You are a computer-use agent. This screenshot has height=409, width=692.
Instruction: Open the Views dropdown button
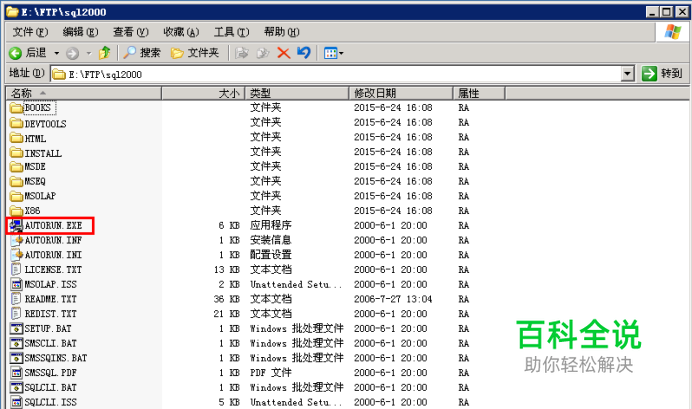click(334, 53)
